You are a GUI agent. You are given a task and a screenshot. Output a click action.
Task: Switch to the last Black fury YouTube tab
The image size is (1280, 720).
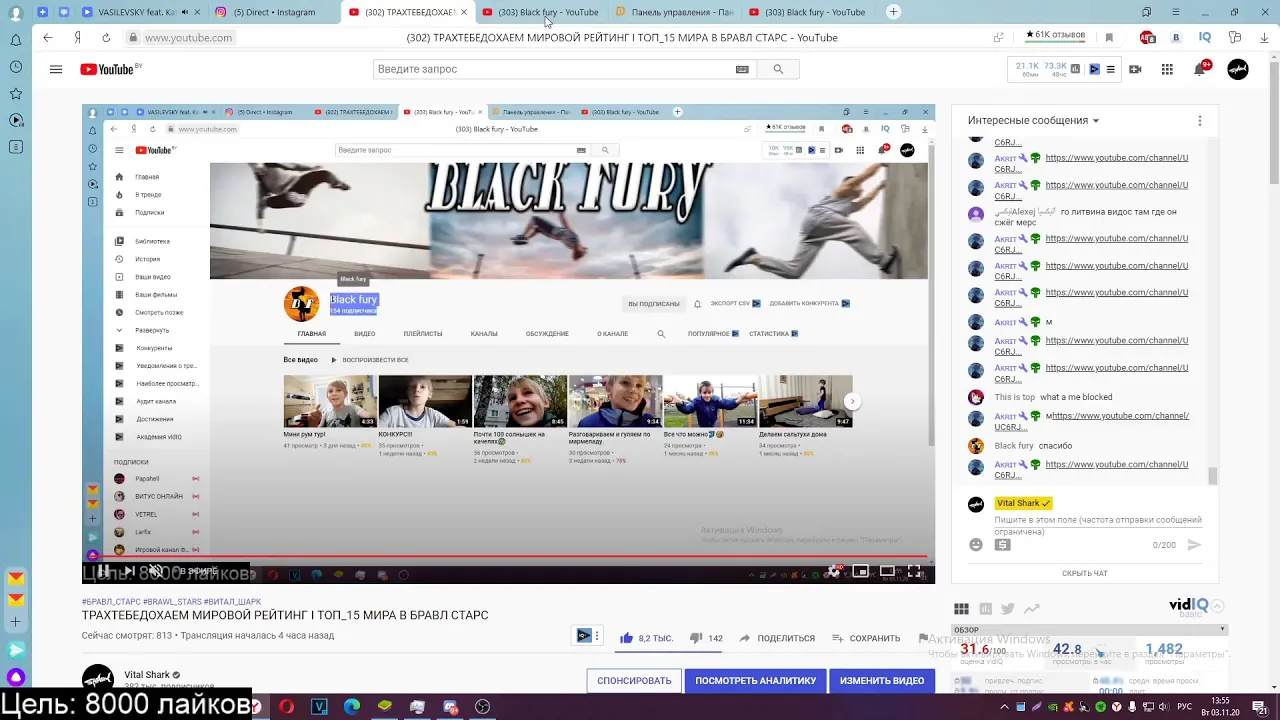[x=806, y=12]
